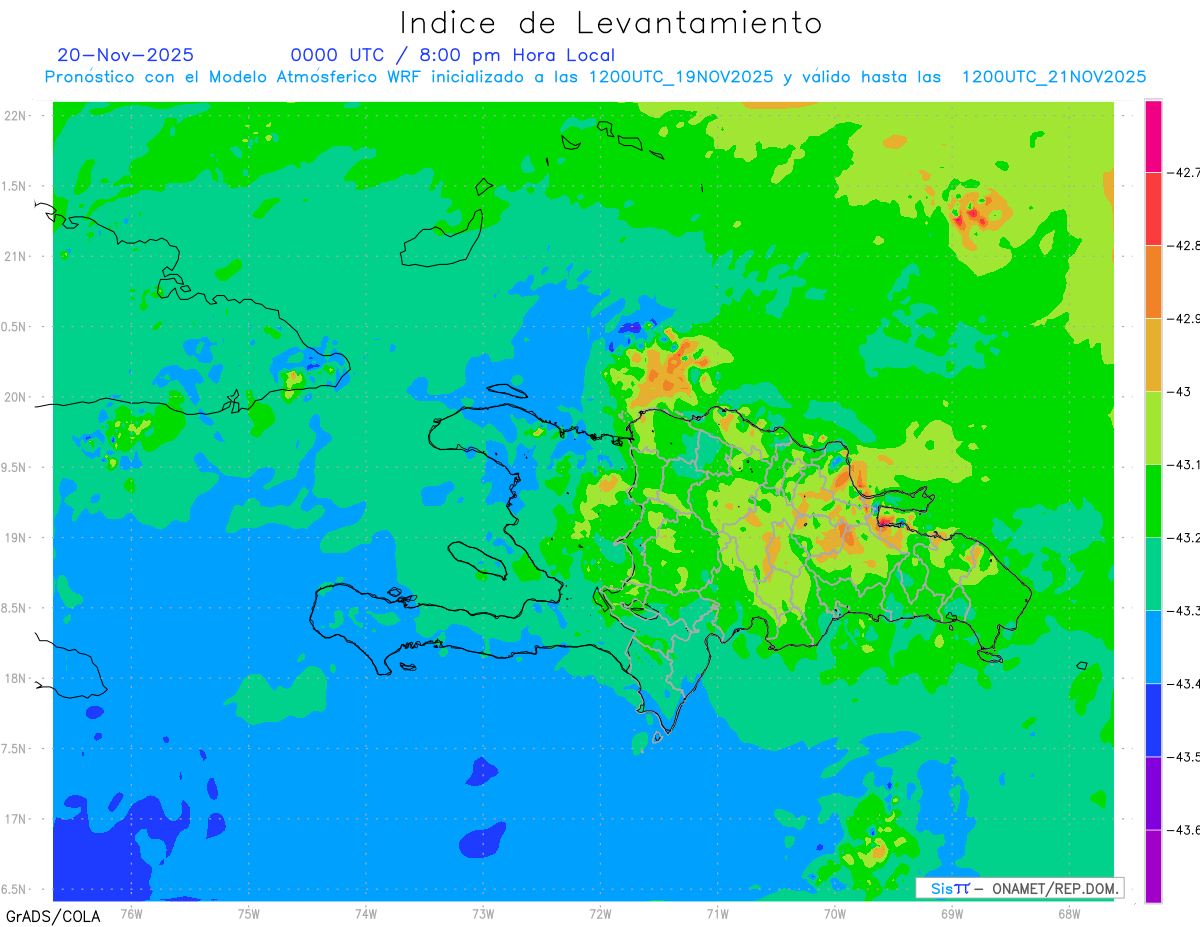1200x927 pixels.
Task: Click the color bar value '-43.1'
Action: 1183,465
